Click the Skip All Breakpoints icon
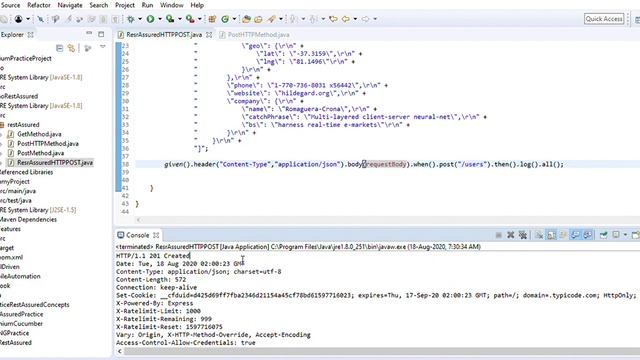 [x=40, y=19]
